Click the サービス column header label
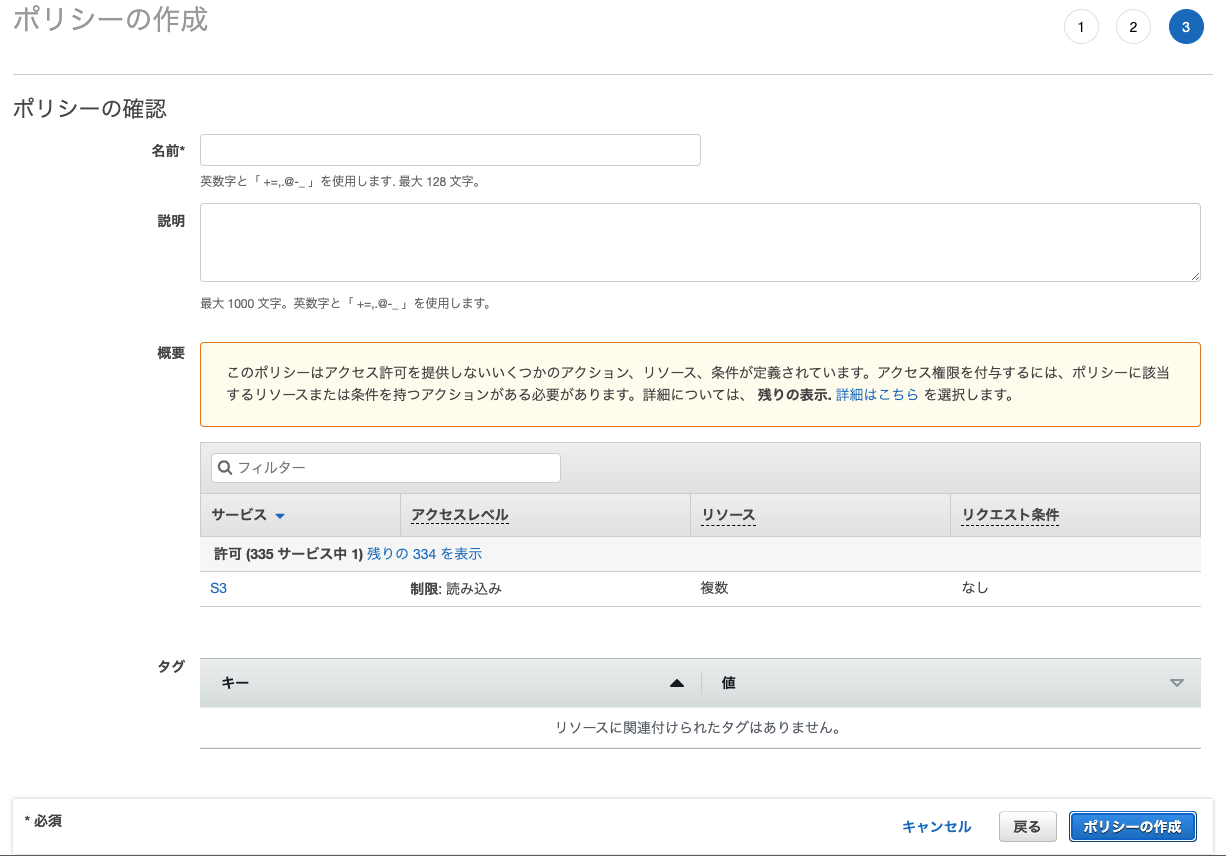 239,515
